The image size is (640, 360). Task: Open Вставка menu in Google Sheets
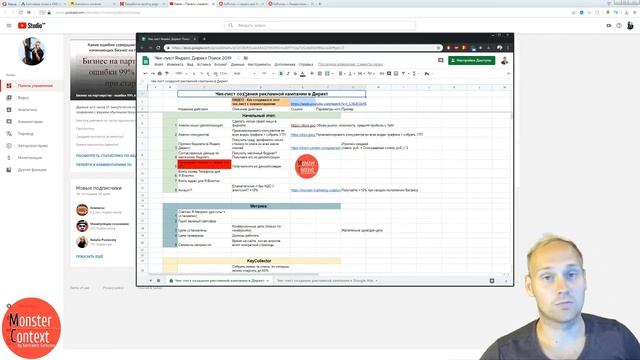point(204,64)
